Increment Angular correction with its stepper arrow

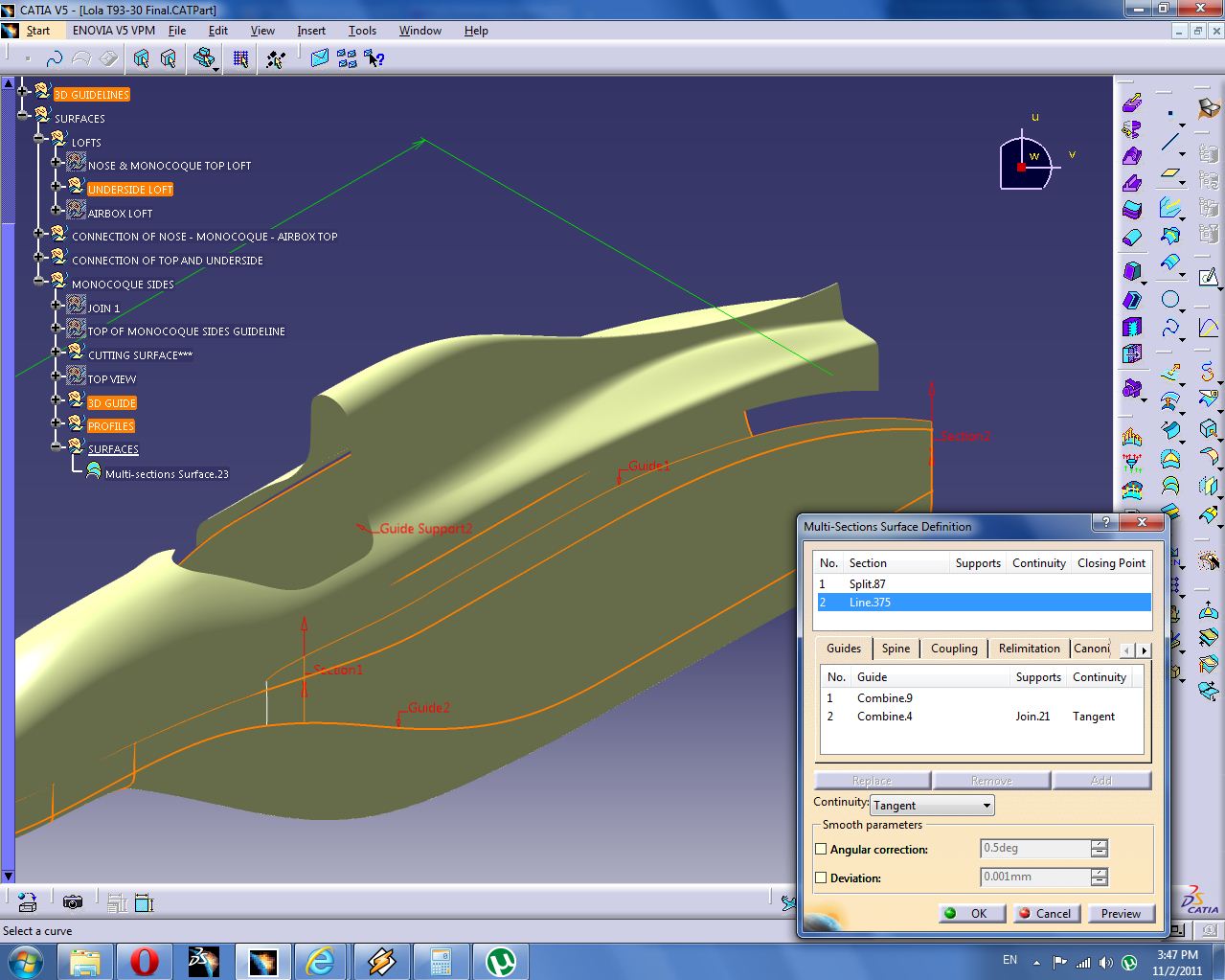pos(1100,843)
